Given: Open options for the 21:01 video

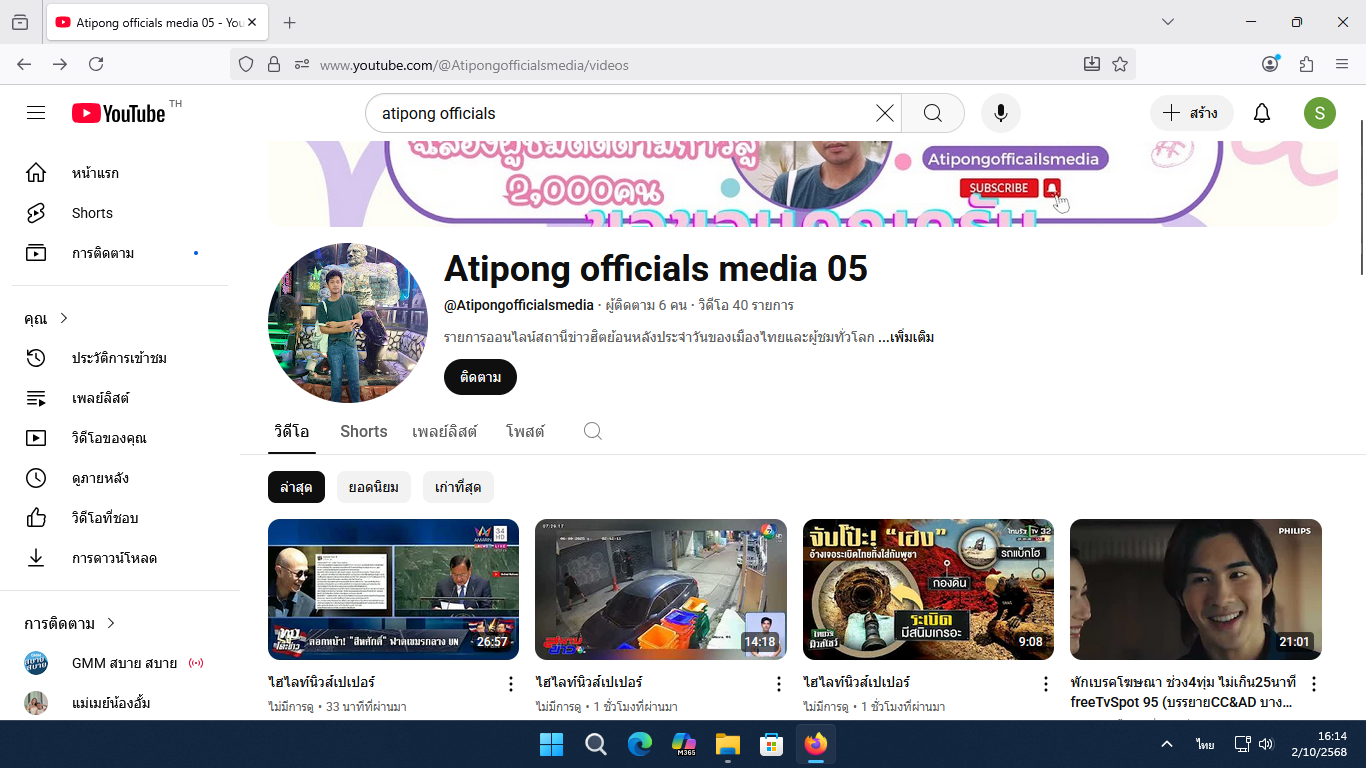Looking at the screenshot, I should pos(1314,684).
